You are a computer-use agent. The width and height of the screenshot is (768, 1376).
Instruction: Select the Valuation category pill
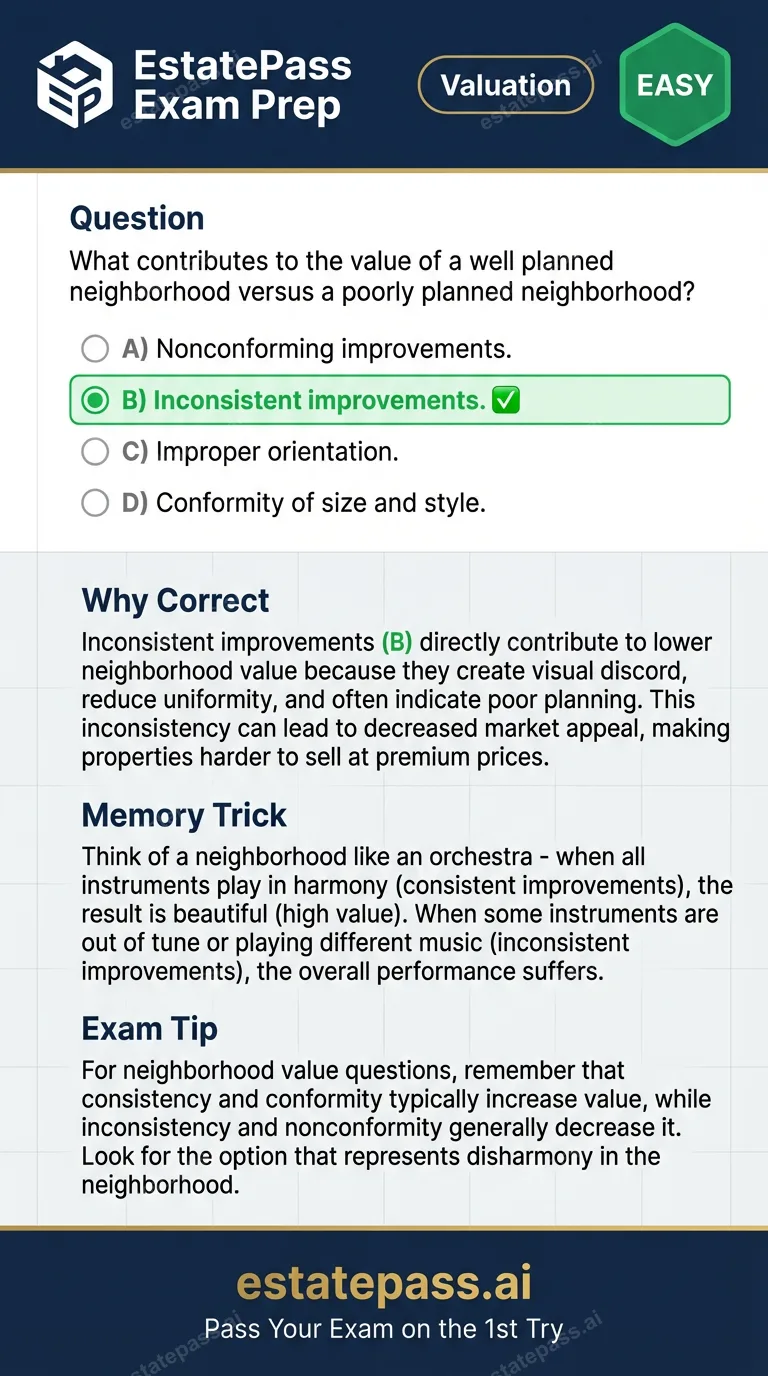pyautogui.click(x=506, y=85)
